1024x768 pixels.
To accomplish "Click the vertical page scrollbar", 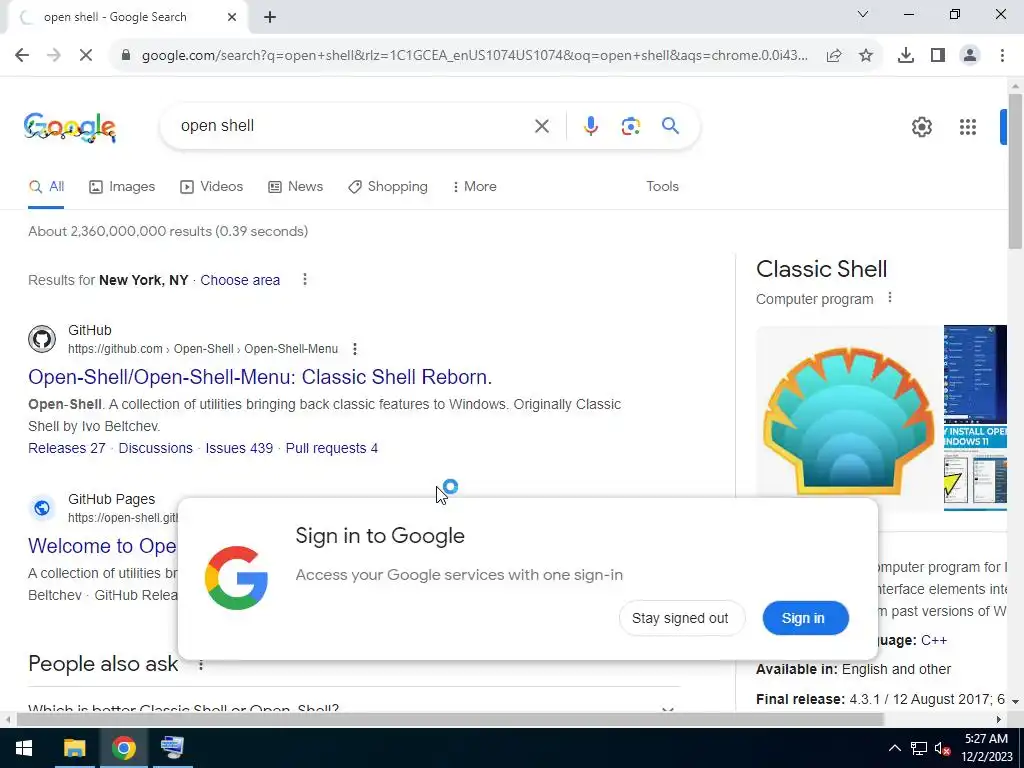I will click(x=1015, y=171).
